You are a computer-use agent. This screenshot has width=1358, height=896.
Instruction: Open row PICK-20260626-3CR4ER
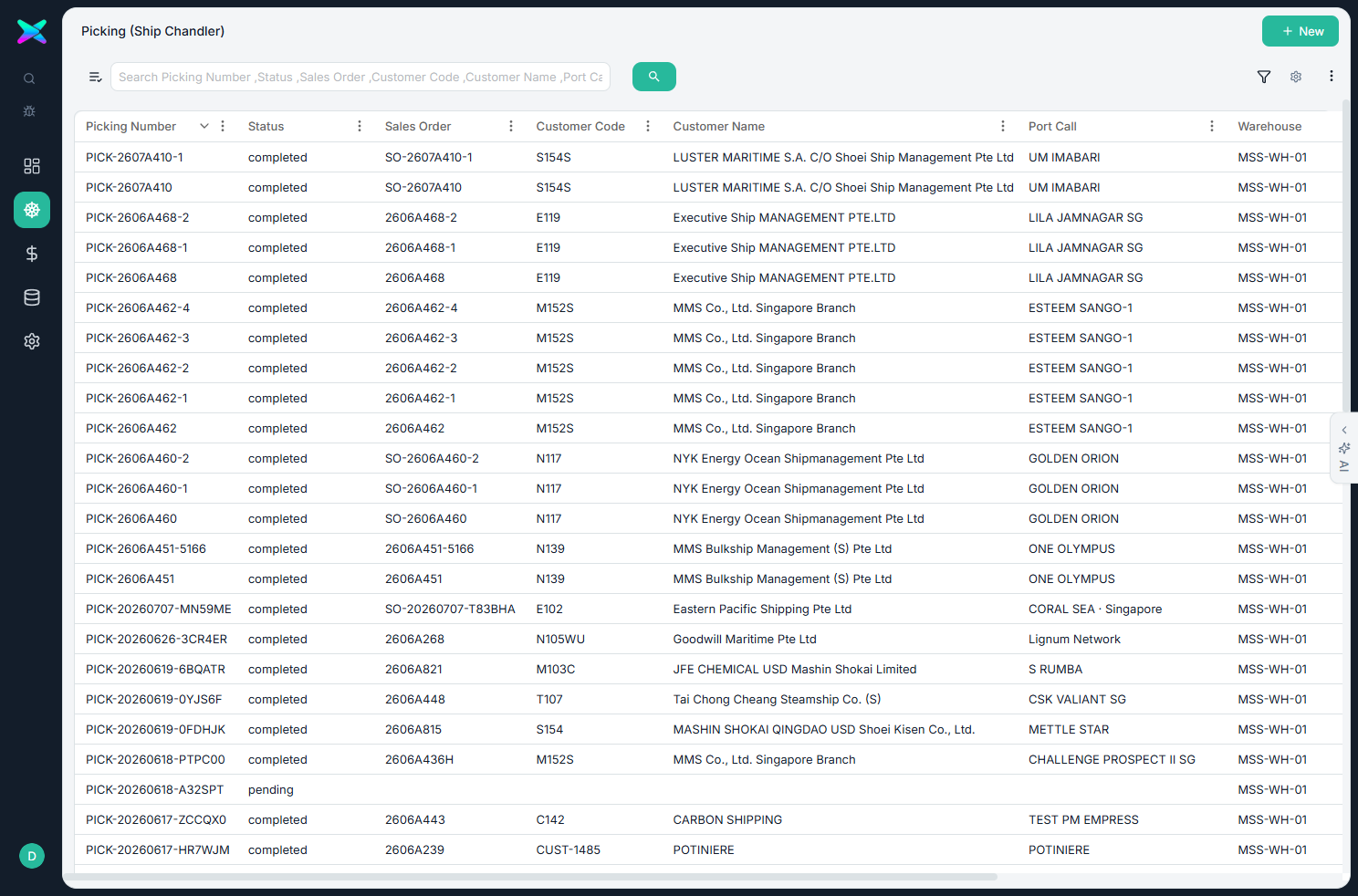(708, 639)
